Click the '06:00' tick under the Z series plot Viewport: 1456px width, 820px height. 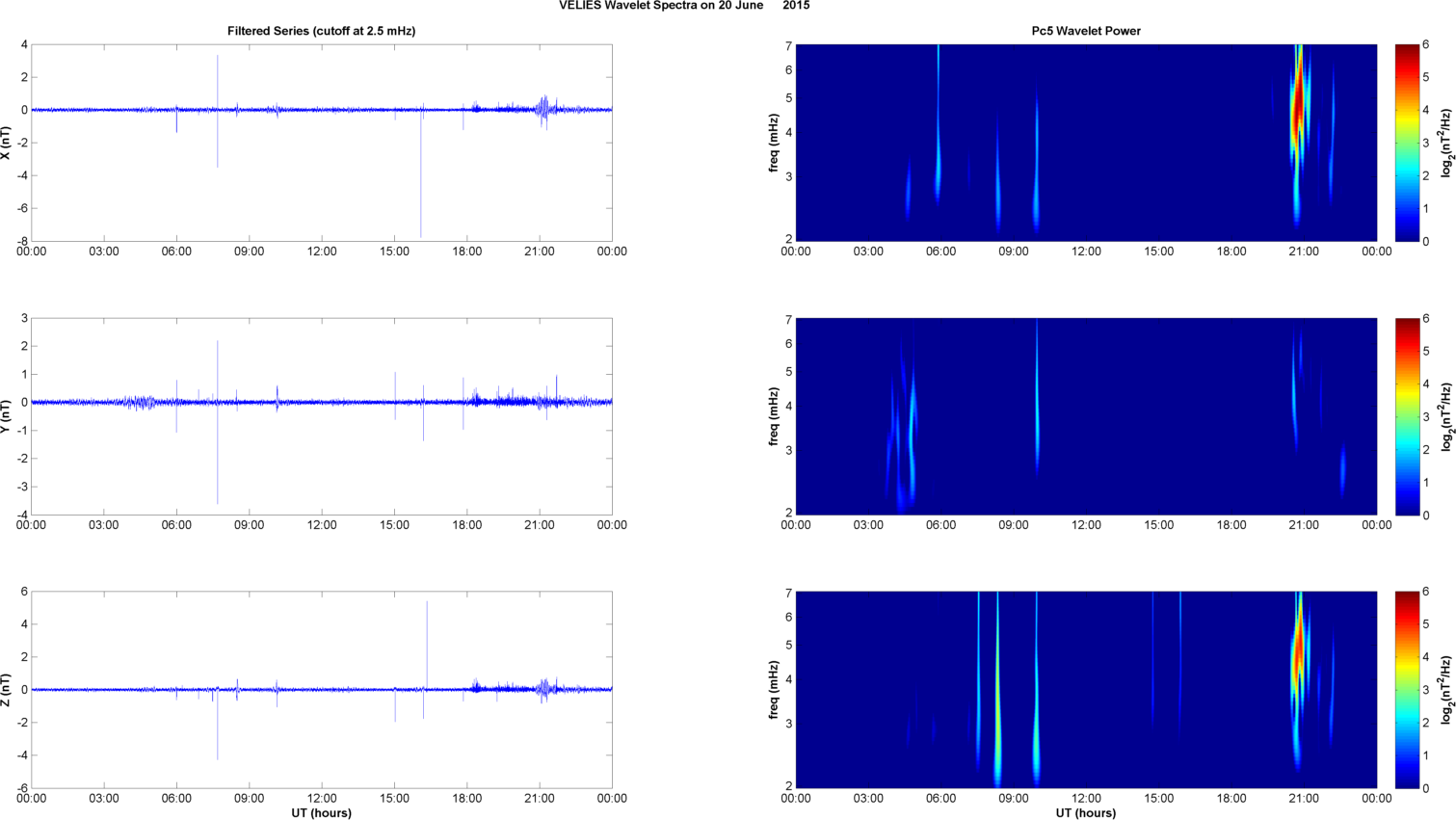[176, 799]
